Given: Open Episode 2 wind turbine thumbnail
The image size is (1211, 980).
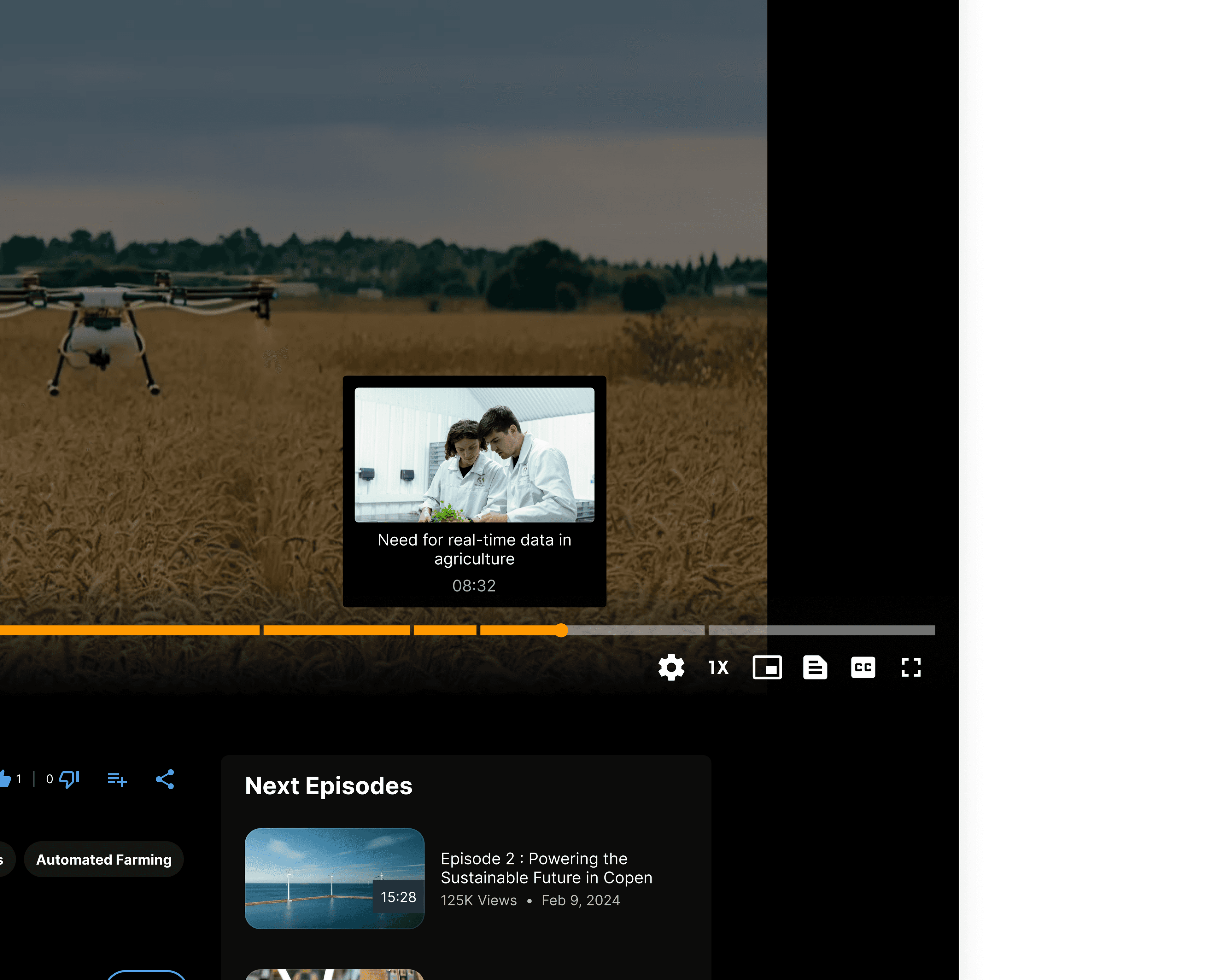Looking at the screenshot, I should pyautogui.click(x=334, y=878).
